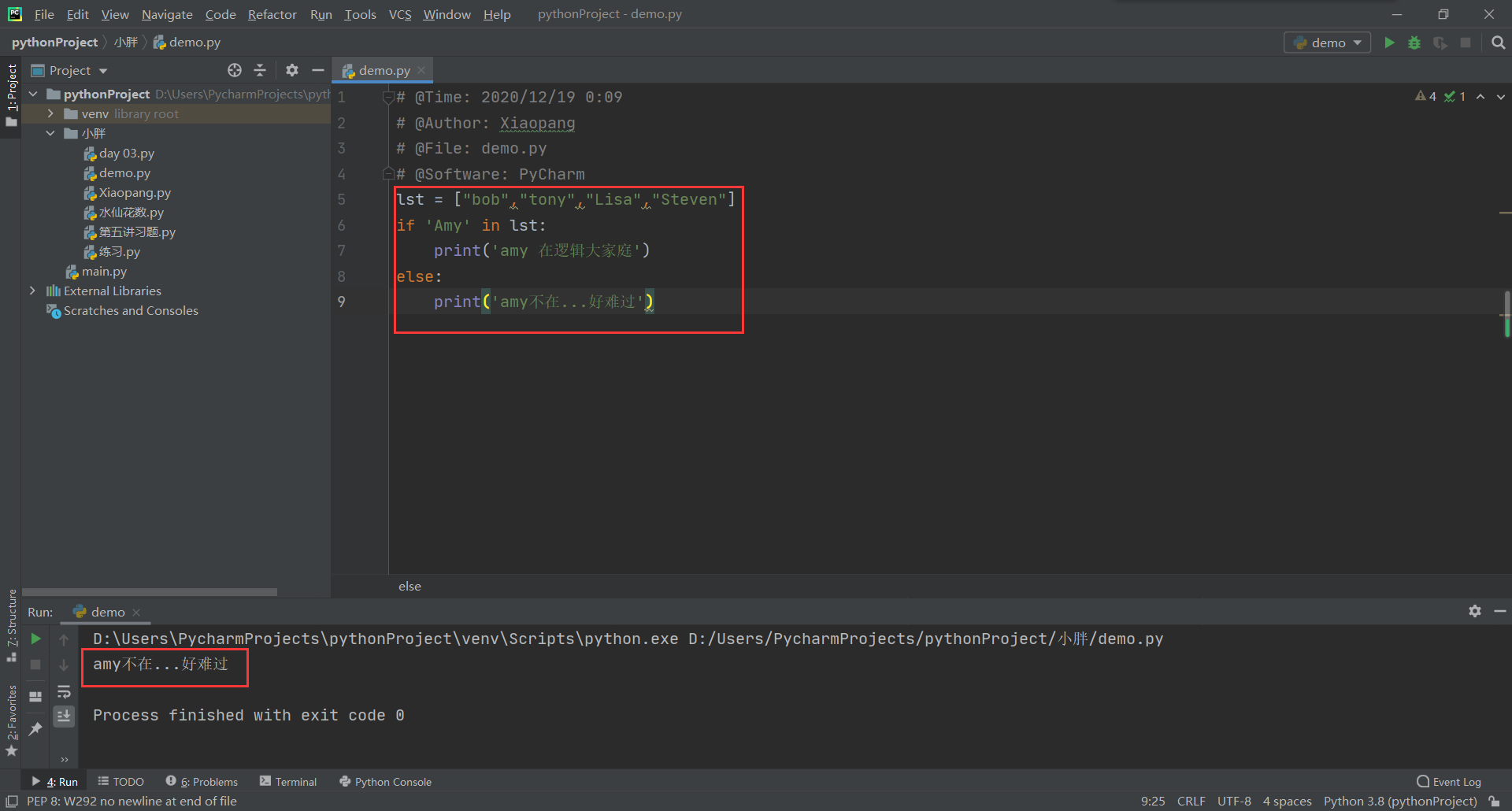Select 水仙花数.py in the project tree

click(x=131, y=212)
